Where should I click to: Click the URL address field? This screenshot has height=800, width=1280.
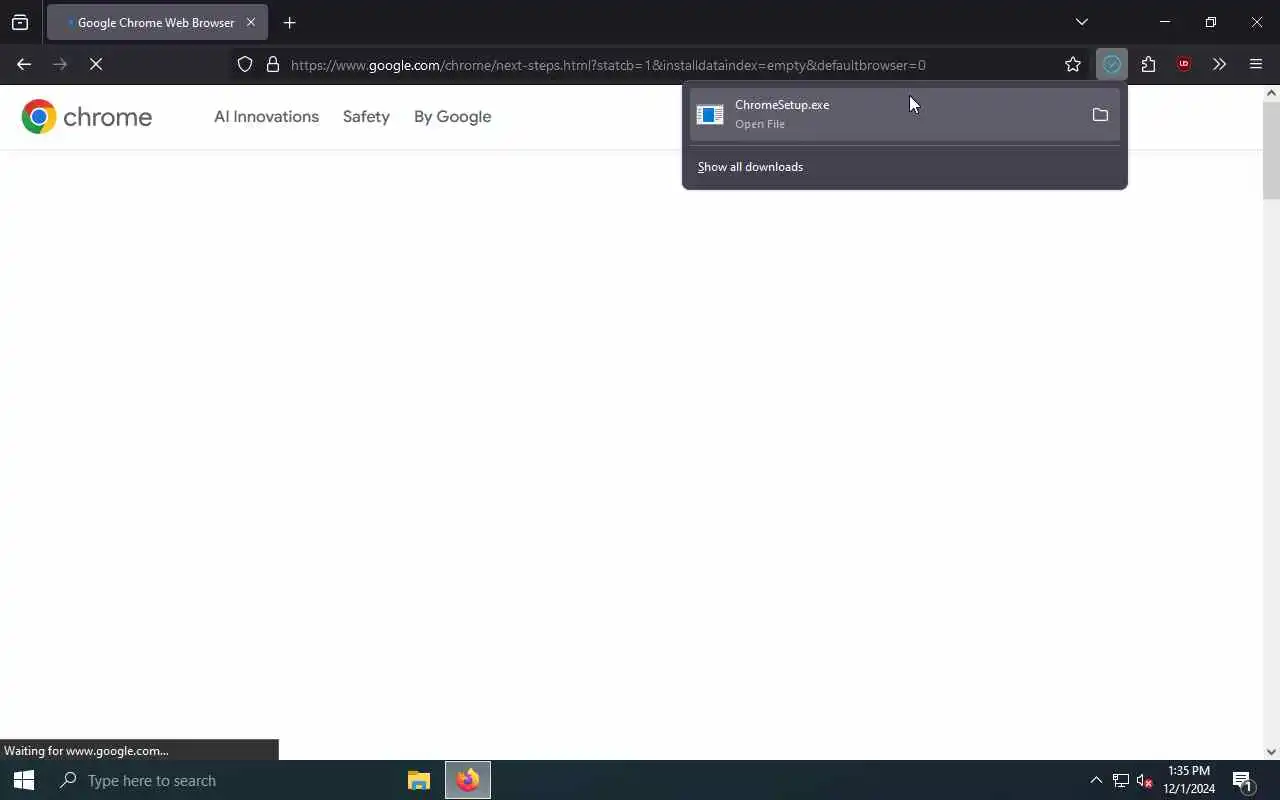[x=658, y=64]
